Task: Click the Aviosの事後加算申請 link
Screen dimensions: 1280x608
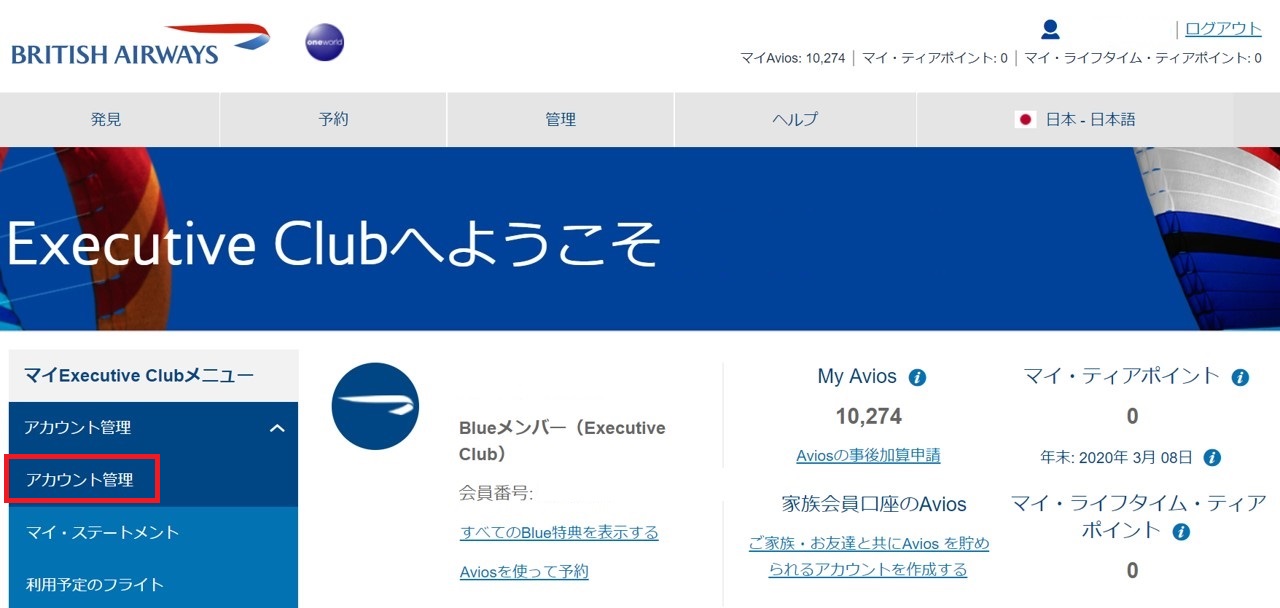Action: 868,455
